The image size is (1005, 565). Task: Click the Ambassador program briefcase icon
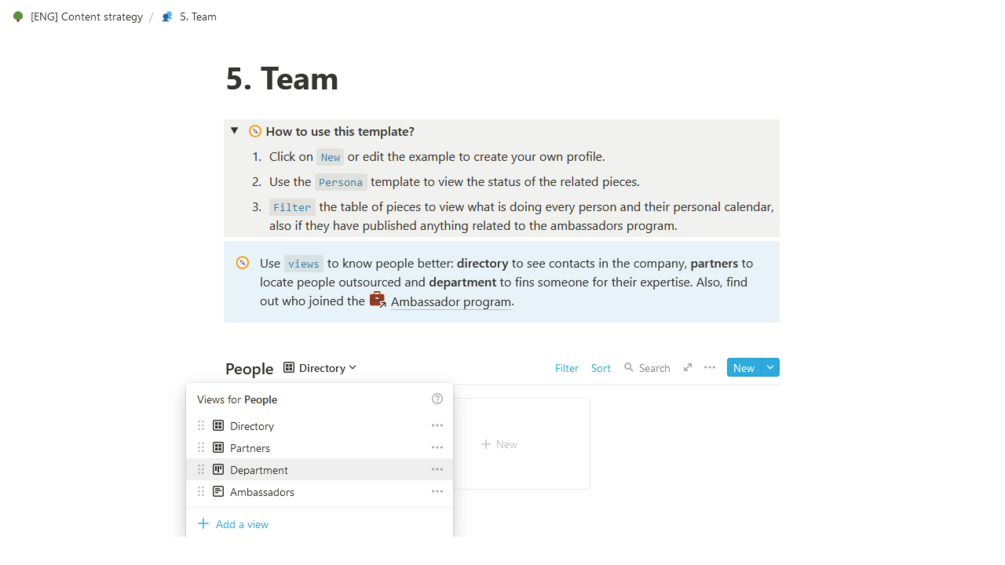(377, 300)
